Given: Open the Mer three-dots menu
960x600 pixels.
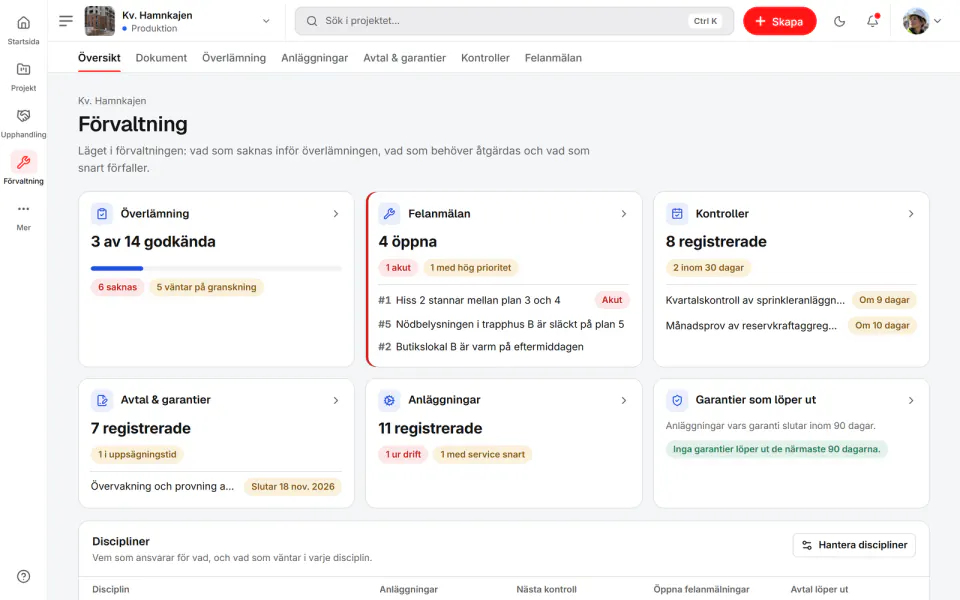Looking at the screenshot, I should click(23, 209).
